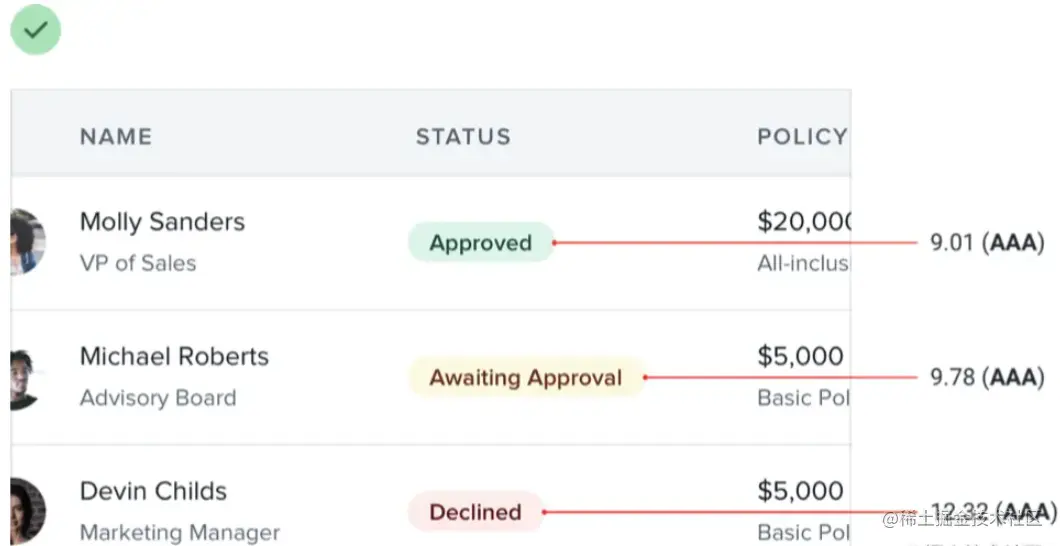This screenshot has height=546, width=1060.
Task: Click Michael Roberts' avatar photo
Action: [24, 378]
